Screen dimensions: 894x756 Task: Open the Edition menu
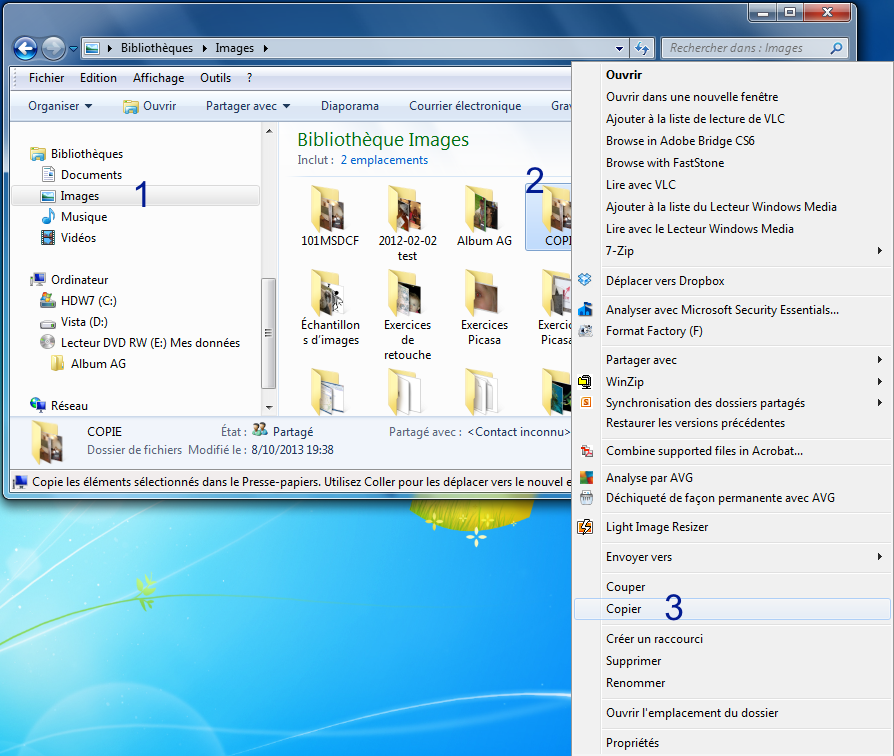pyautogui.click(x=98, y=78)
